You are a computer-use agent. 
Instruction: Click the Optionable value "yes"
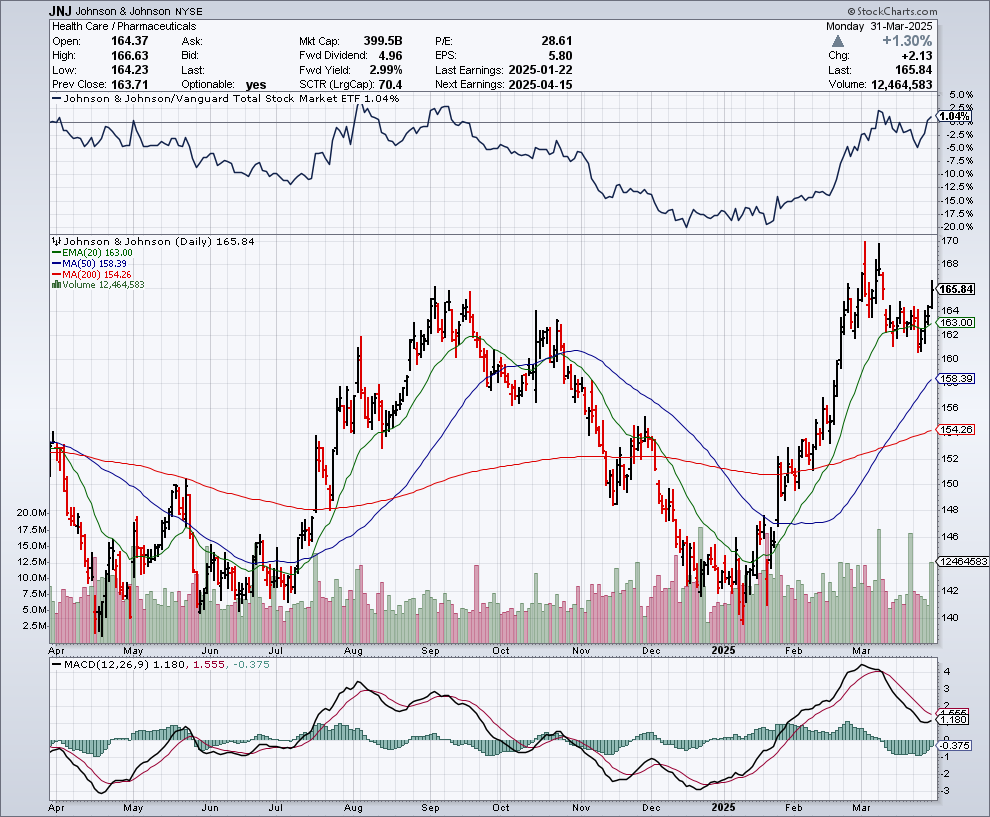pyautogui.click(x=256, y=85)
